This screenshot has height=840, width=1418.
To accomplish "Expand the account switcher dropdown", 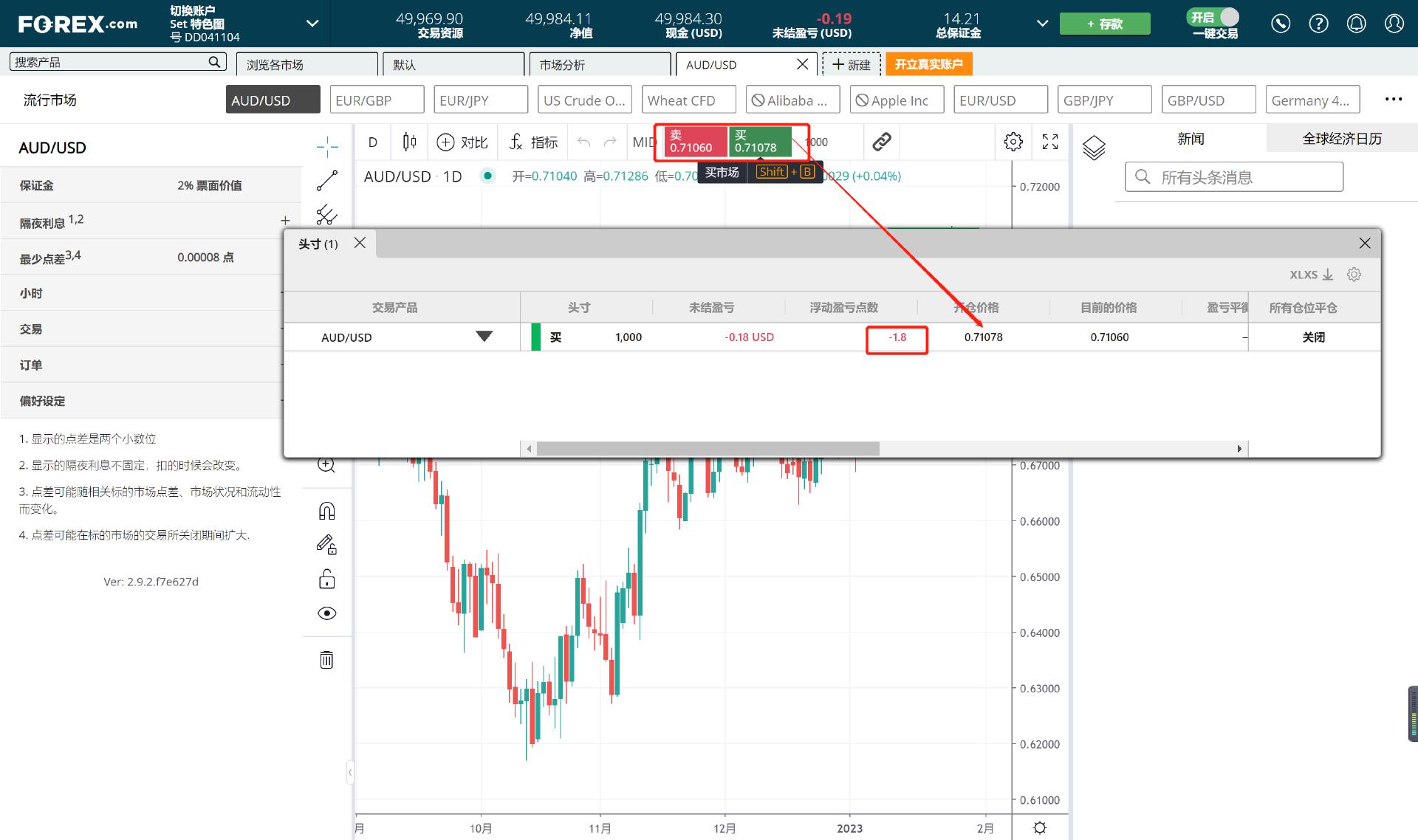I will click(311, 23).
